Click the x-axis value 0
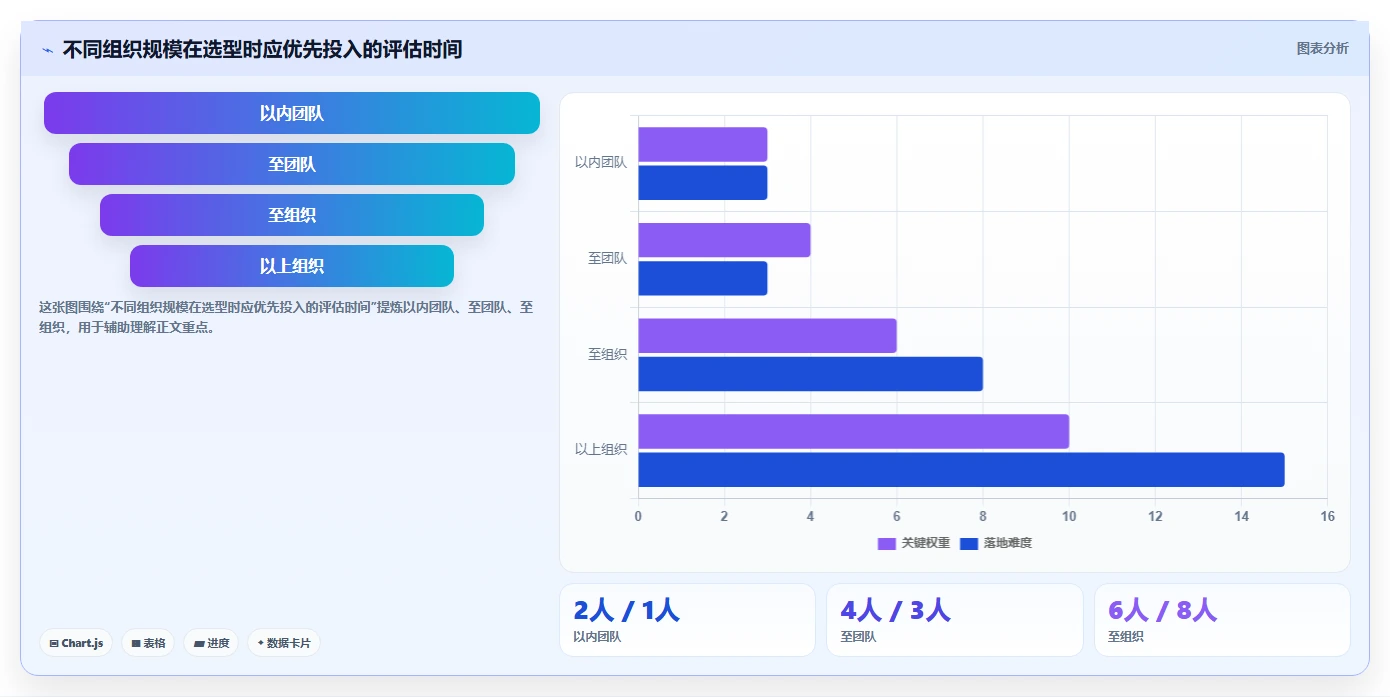 pyautogui.click(x=638, y=516)
